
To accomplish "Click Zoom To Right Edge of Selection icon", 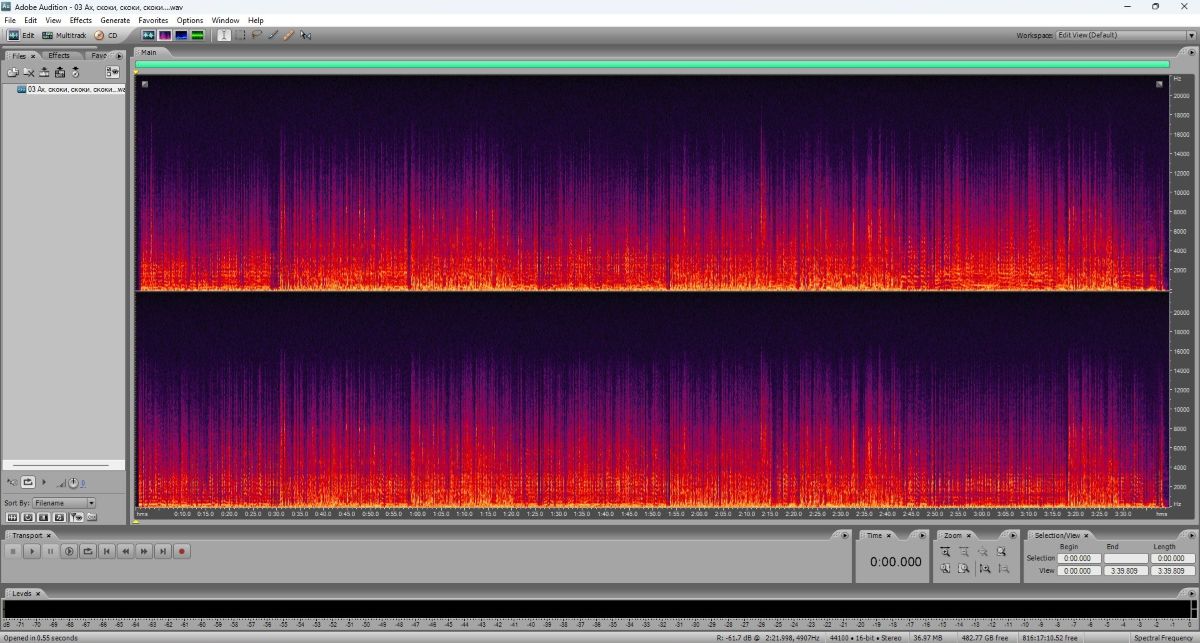I will pos(963,568).
